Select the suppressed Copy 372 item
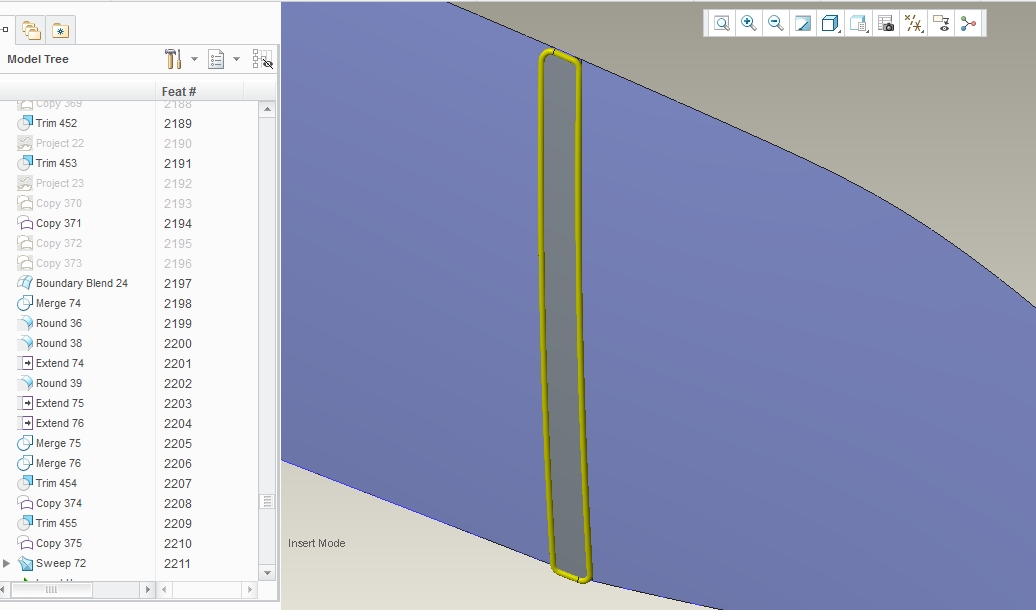Viewport: 1036px width, 610px height. click(59, 243)
